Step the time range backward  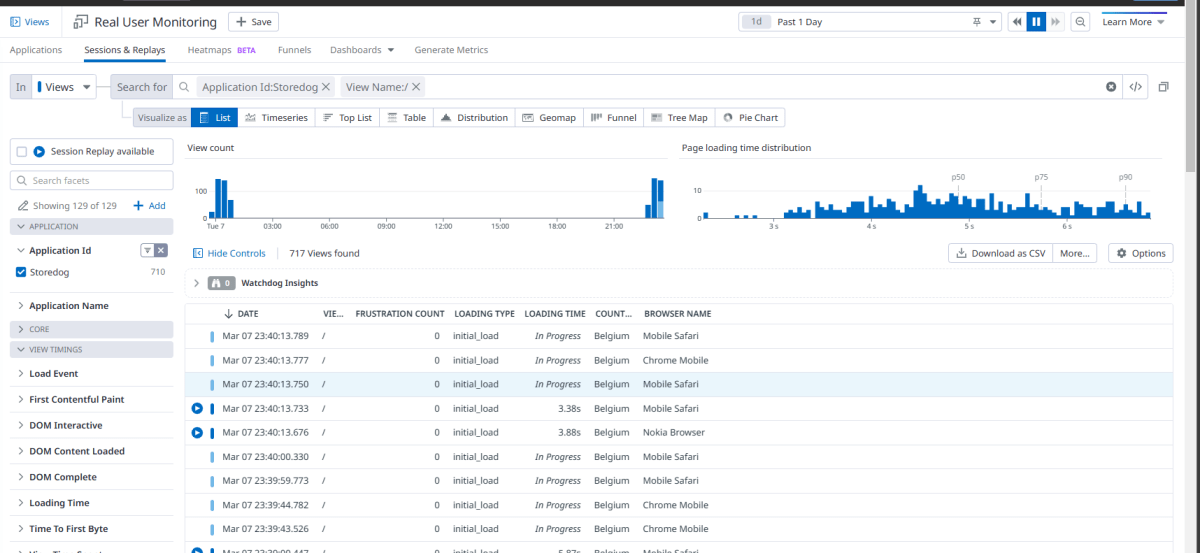point(1017,22)
